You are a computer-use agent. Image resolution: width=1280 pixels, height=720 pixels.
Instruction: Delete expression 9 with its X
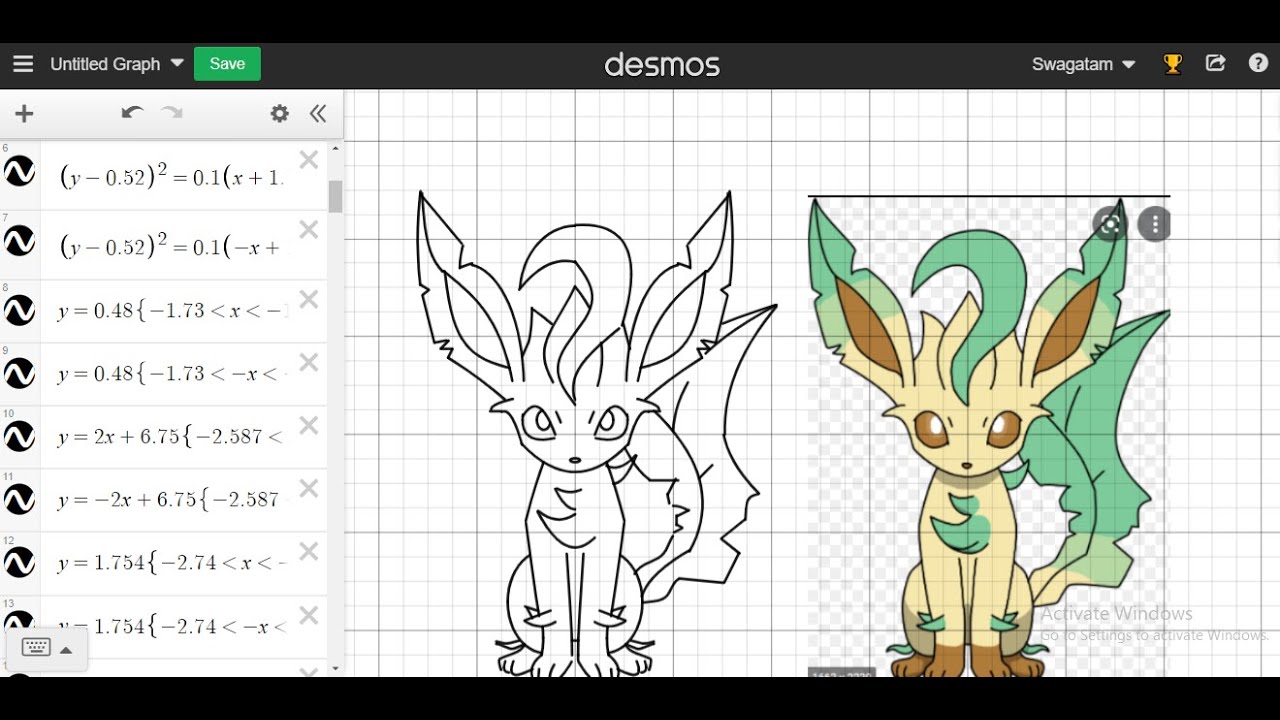tap(309, 362)
